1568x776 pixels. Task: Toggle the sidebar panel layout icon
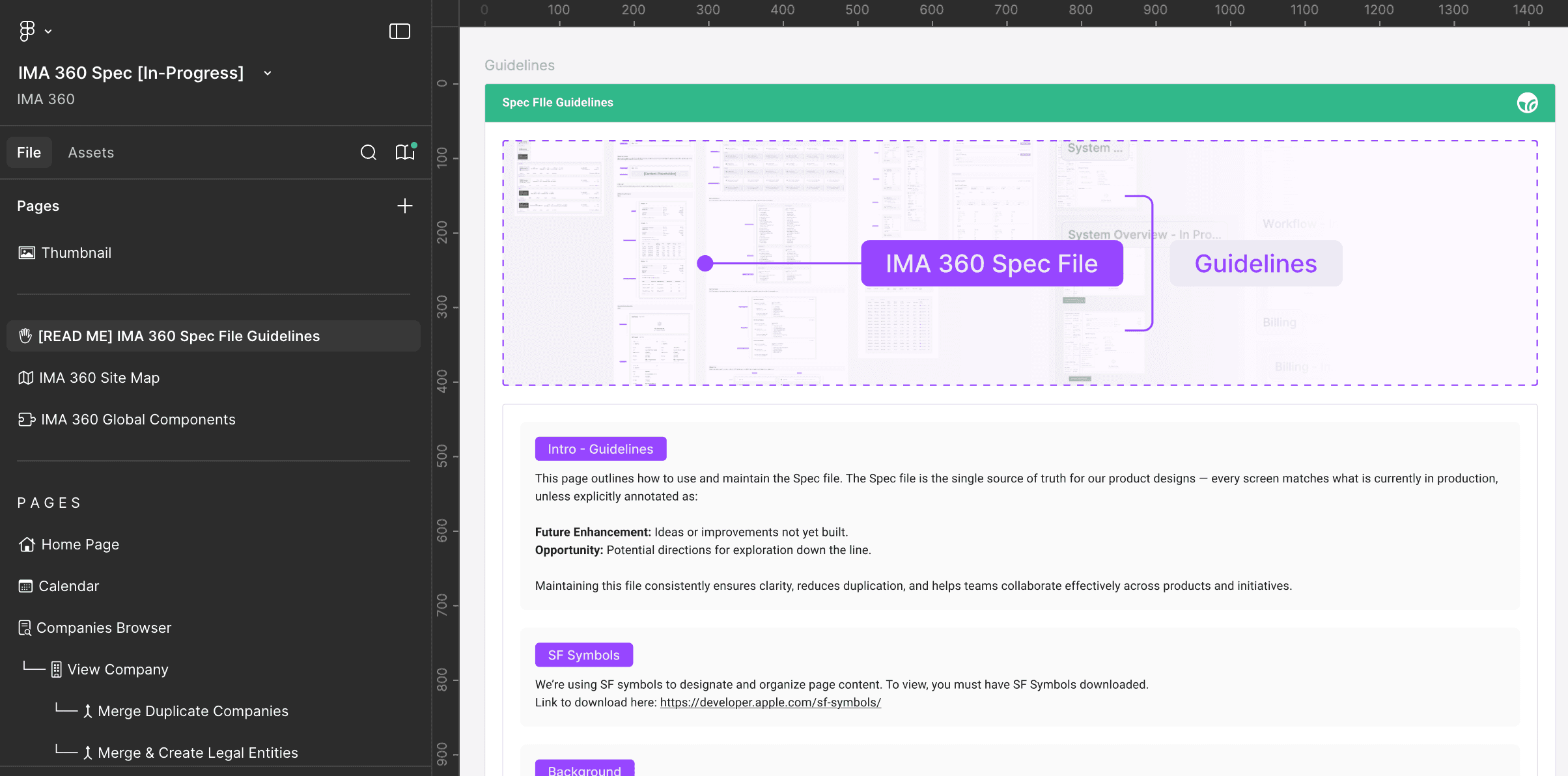tap(399, 31)
